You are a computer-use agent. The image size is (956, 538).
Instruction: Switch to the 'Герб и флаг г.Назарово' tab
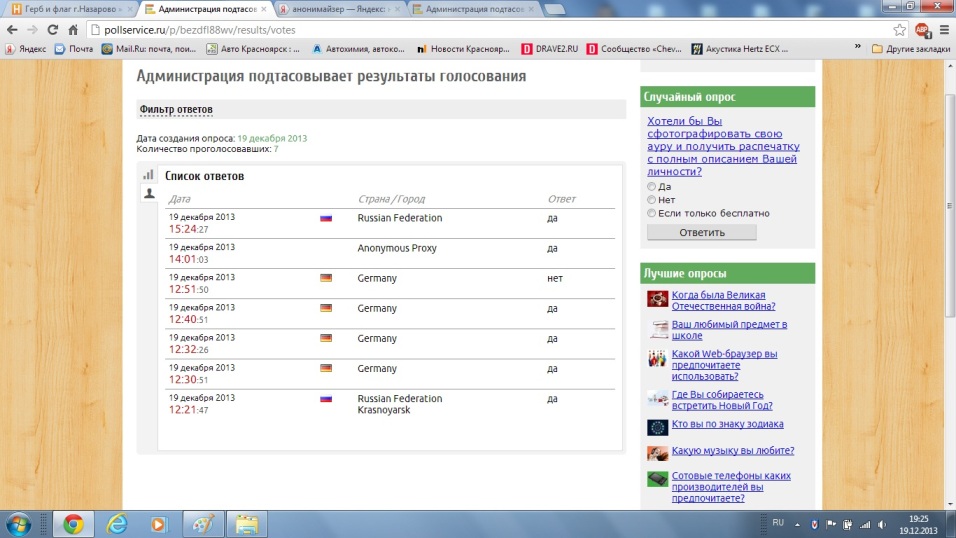pos(71,9)
